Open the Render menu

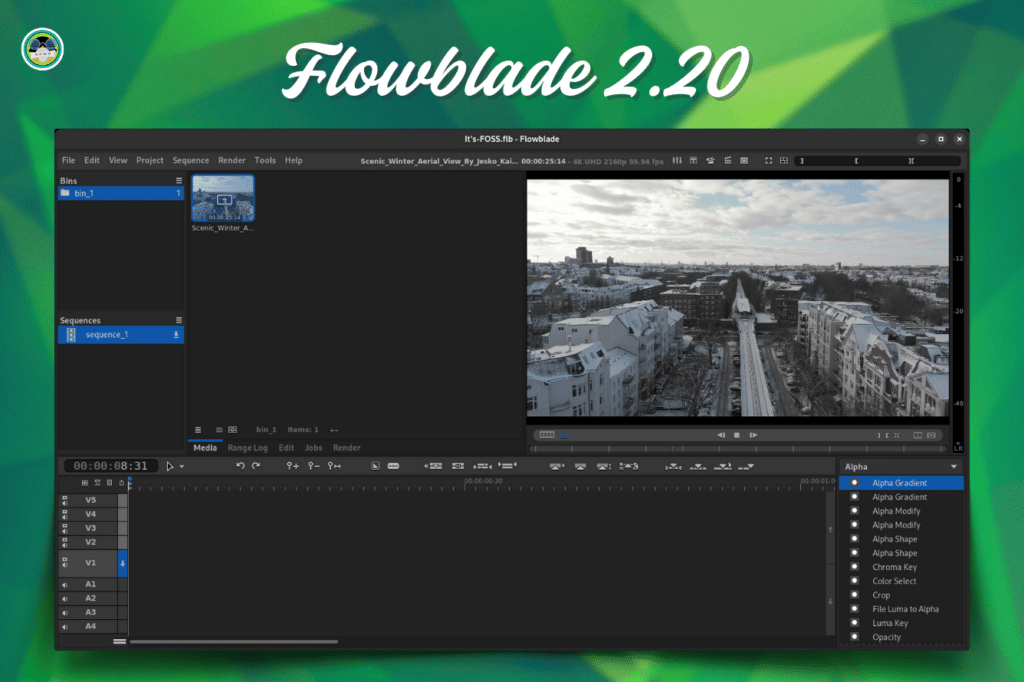[231, 160]
